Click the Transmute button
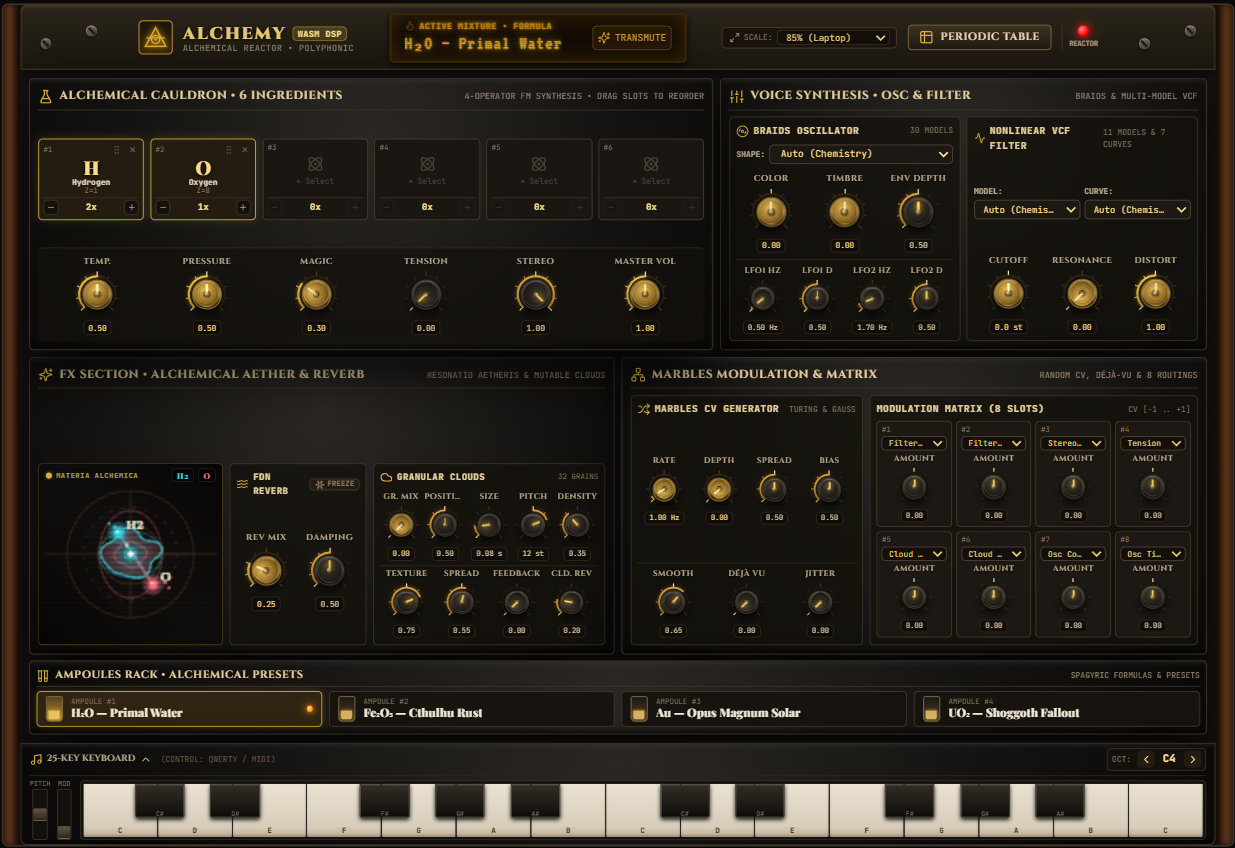Image resolution: width=1235 pixels, height=848 pixels. (632, 38)
